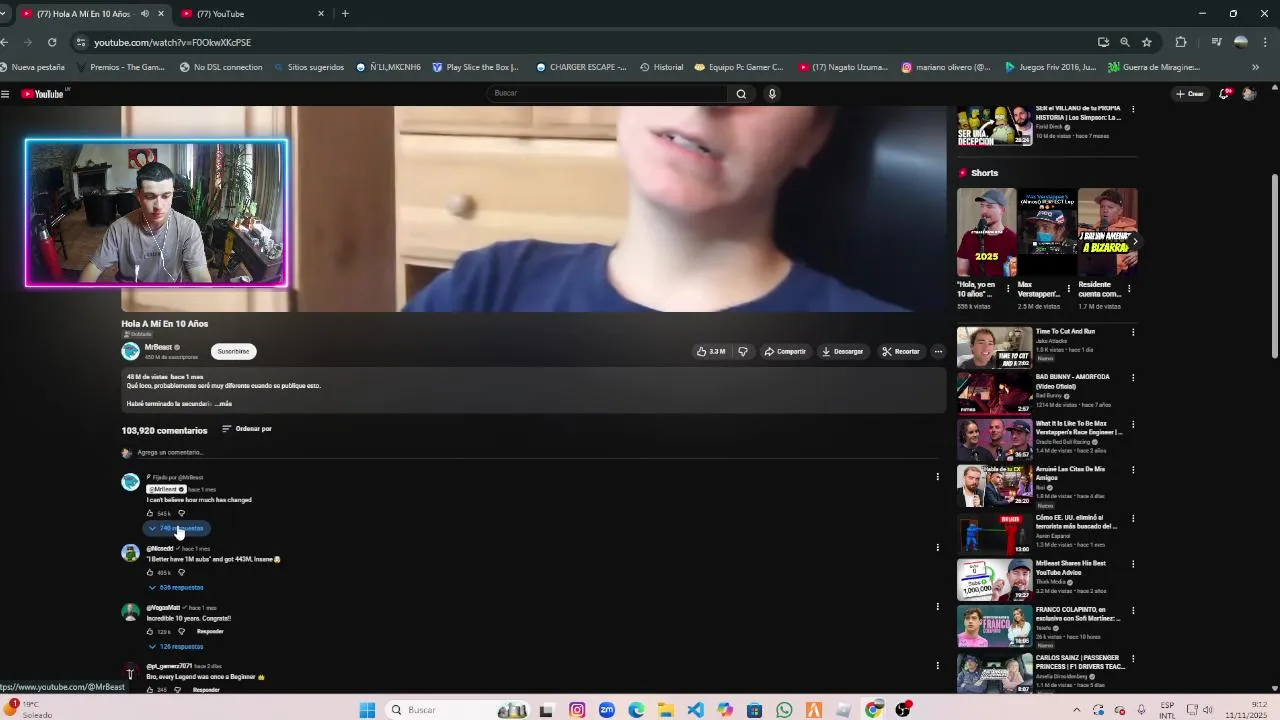The width and height of the screenshot is (1280, 720).
Task: Open the account avatar menu on YouTube
Action: [x=1249, y=94]
